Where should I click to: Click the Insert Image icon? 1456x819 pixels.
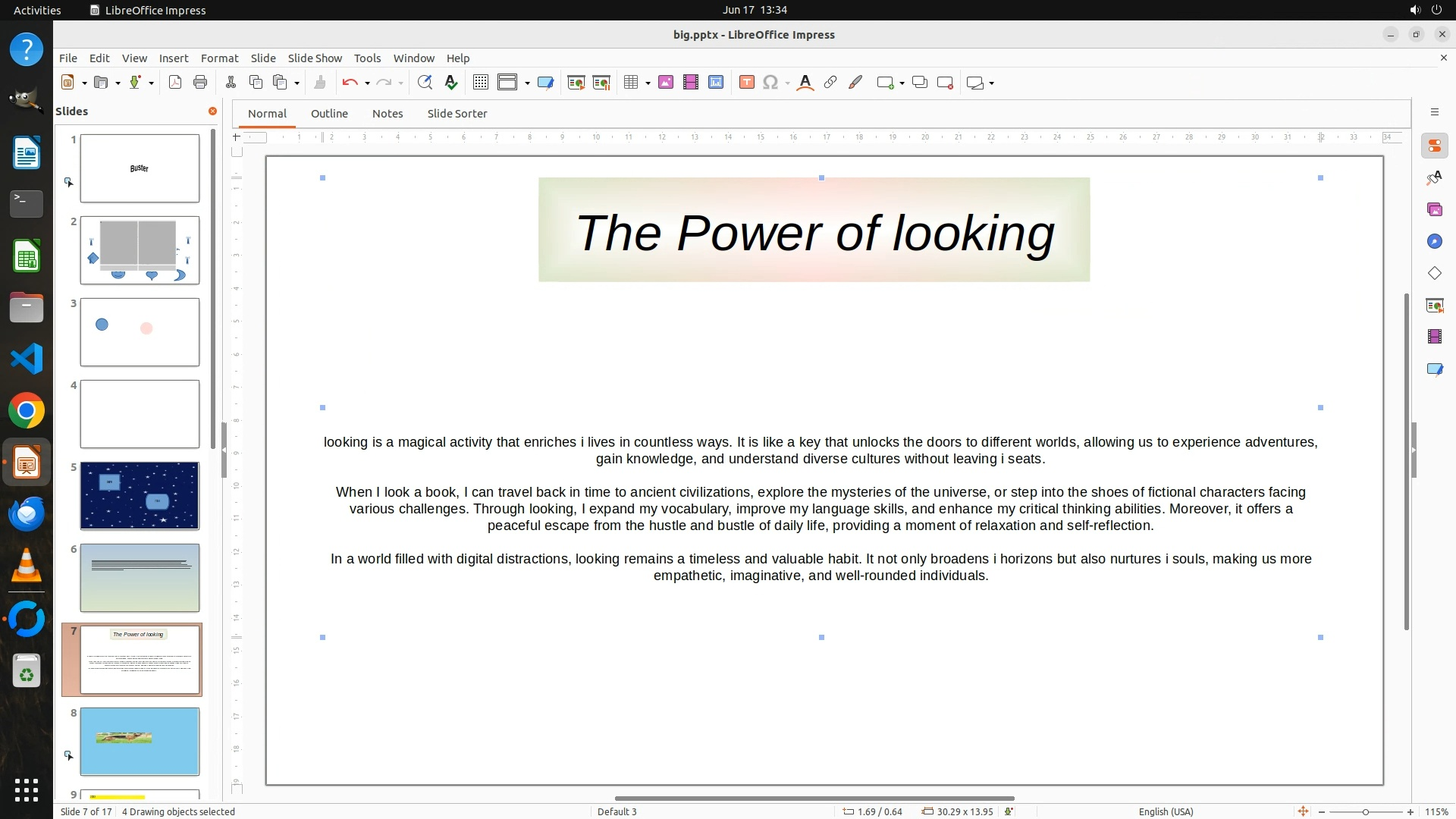(x=665, y=83)
